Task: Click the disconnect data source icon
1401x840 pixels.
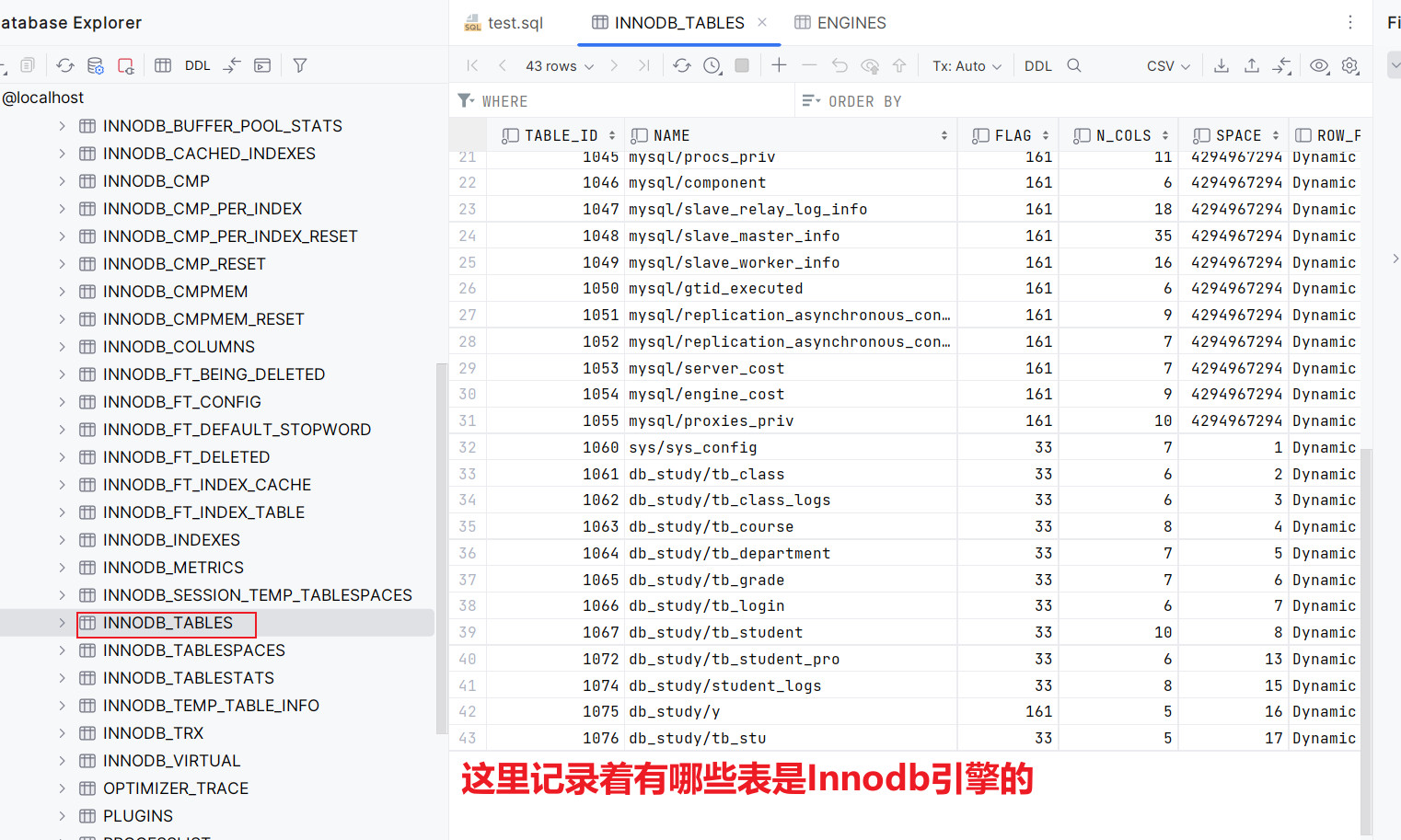Action: click(126, 65)
